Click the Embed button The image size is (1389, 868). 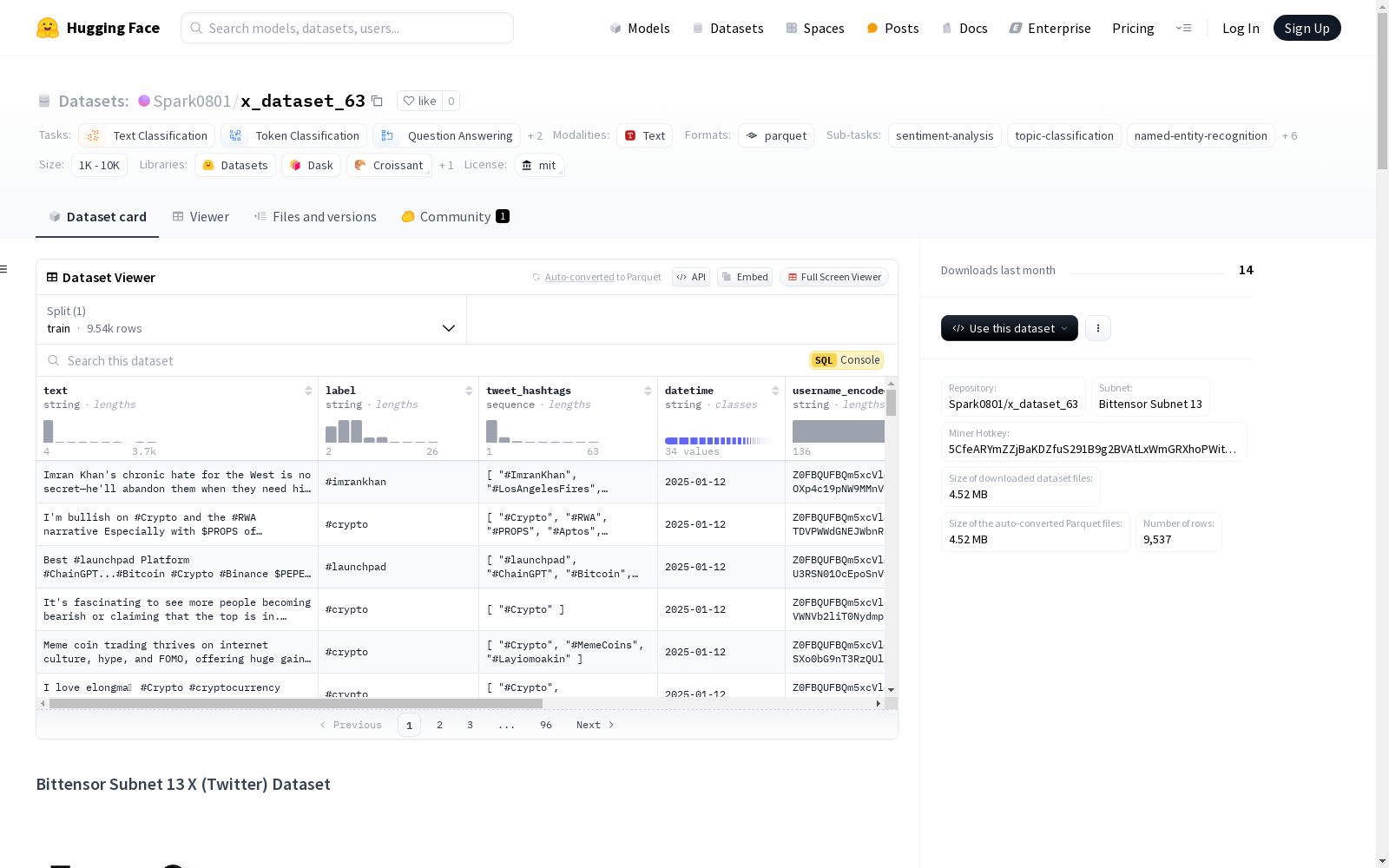click(x=745, y=277)
